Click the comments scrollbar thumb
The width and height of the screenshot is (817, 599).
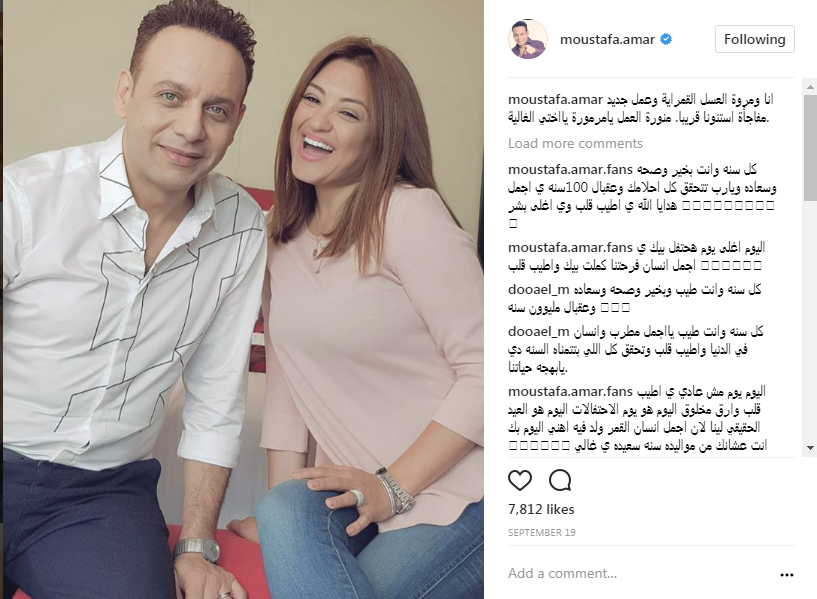click(x=810, y=148)
